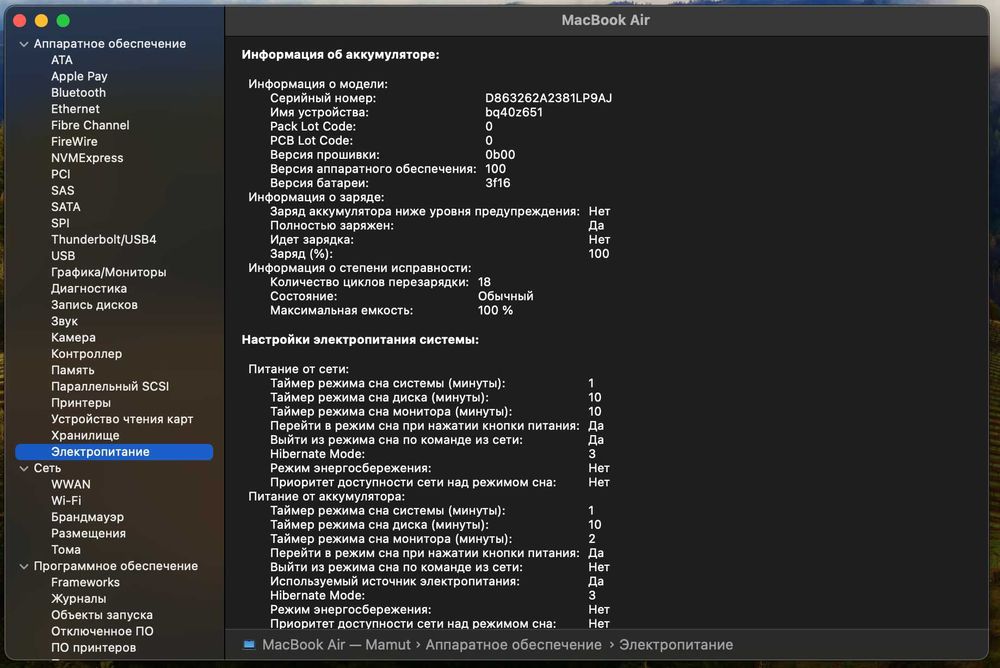The image size is (1000, 668).
Task: Click the cycle count value 18
Action: (x=485, y=282)
